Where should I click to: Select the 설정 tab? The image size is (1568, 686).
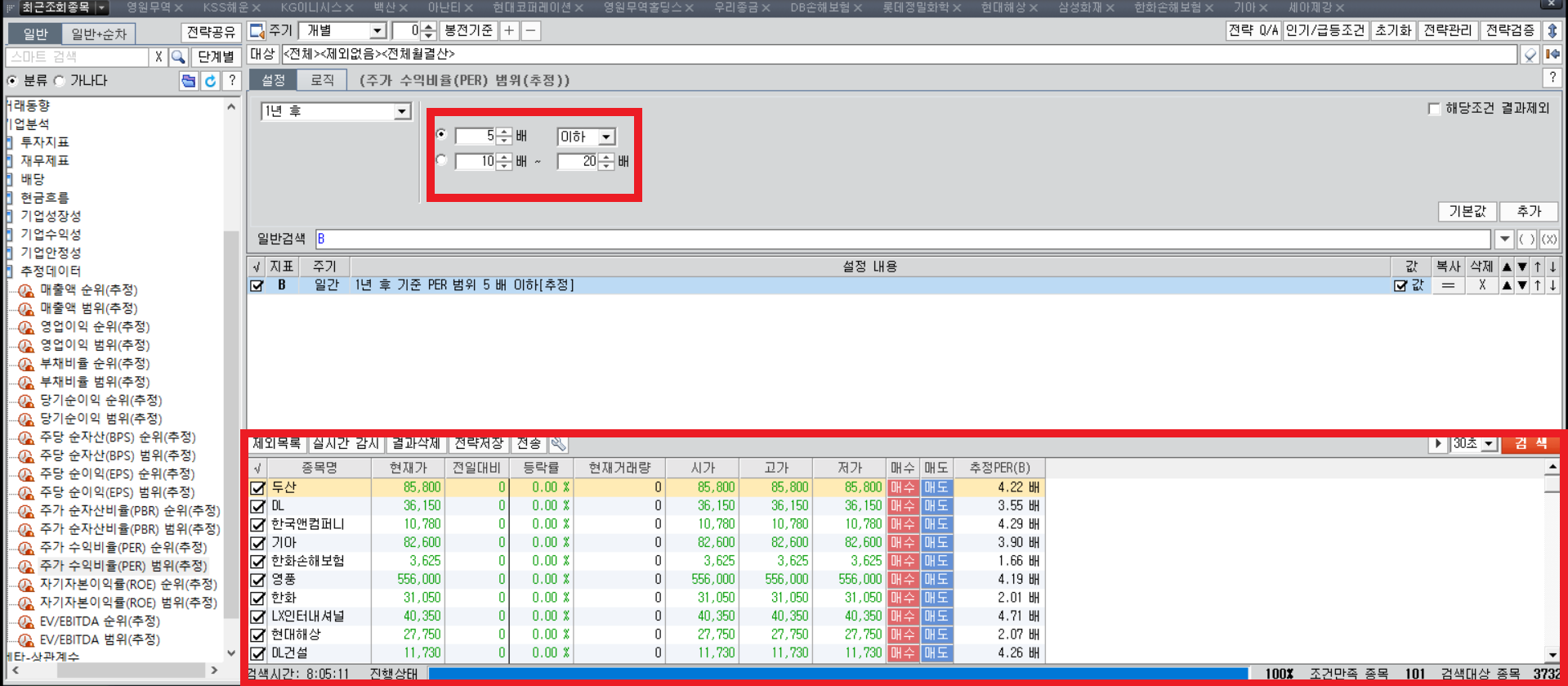[x=273, y=80]
